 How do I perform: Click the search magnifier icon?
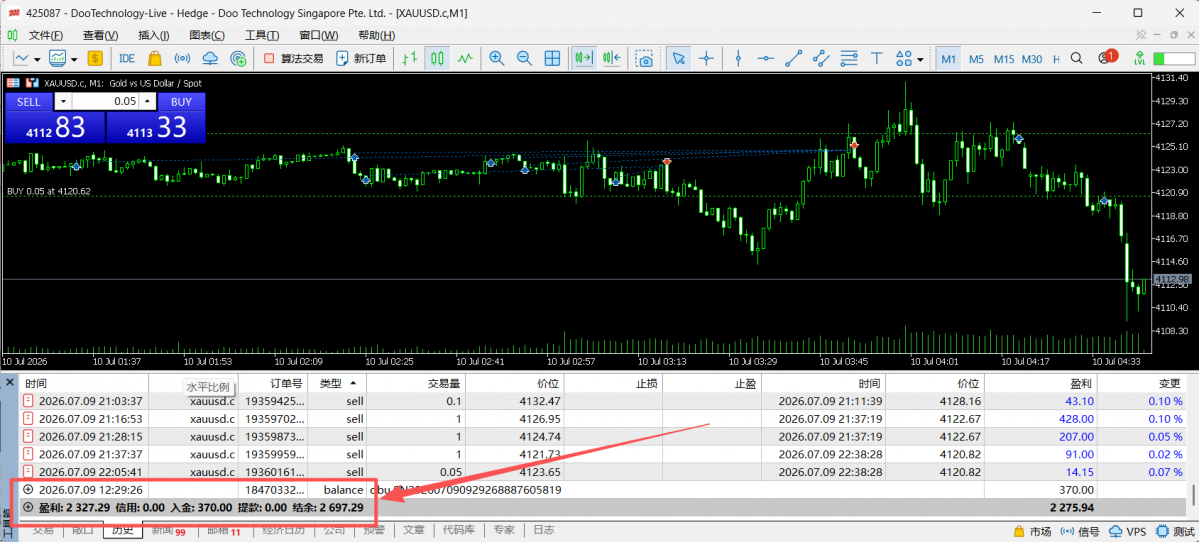[x=1076, y=58]
